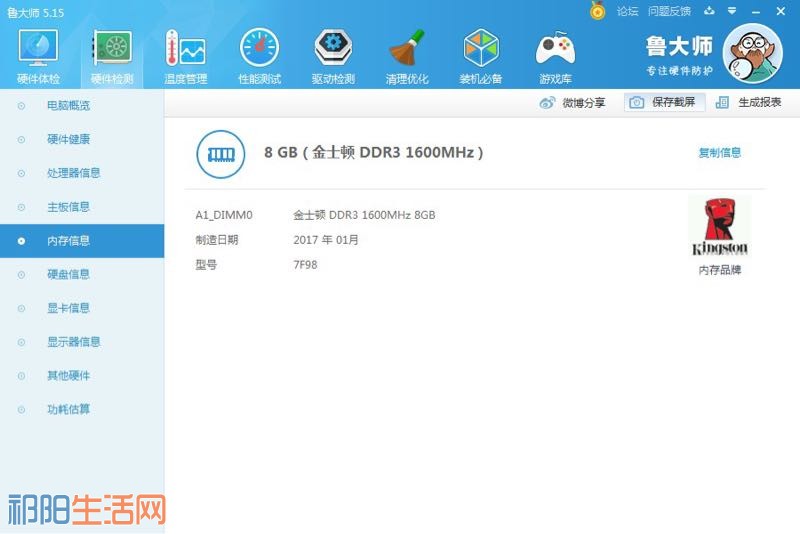This screenshot has height=534, width=800.
Task: Open the 清理优化 cleanup broom icon
Action: 407,47
